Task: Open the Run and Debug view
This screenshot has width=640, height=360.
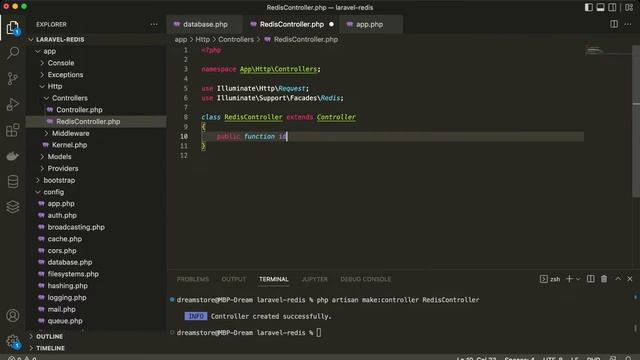Action: pyautogui.click(x=13, y=104)
